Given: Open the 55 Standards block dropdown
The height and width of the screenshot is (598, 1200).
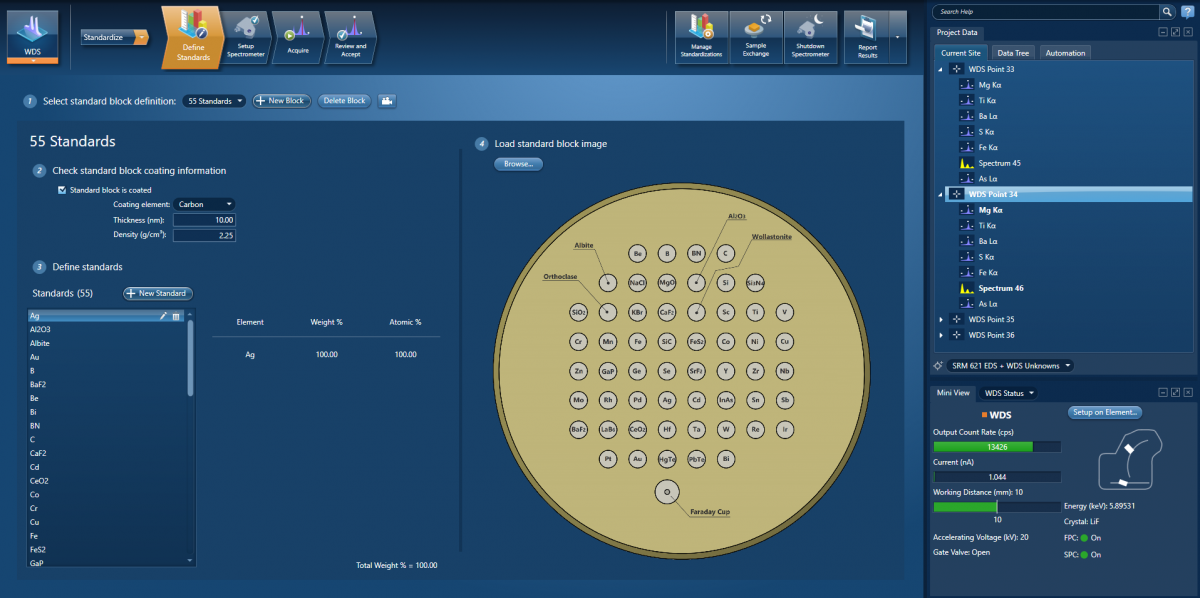Looking at the screenshot, I should pyautogui.click(x=214, y=101).
